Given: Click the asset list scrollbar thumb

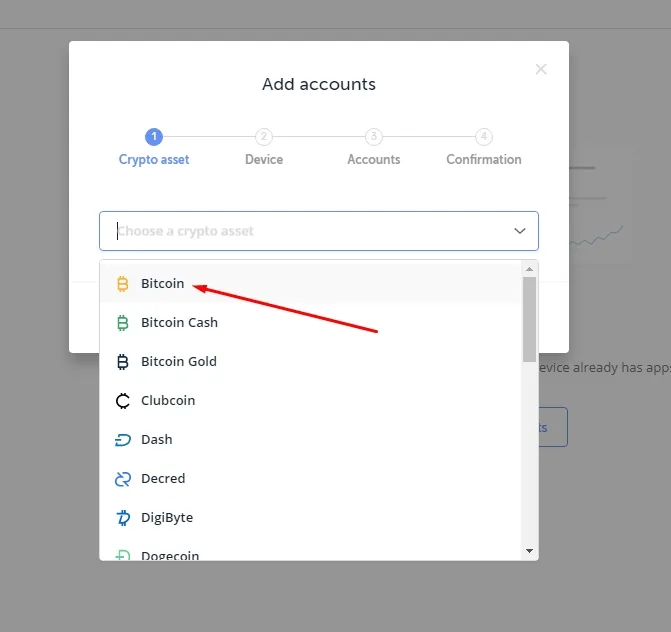Looking at the screenshot, I should pyautogui.click(x=529, y=319).
